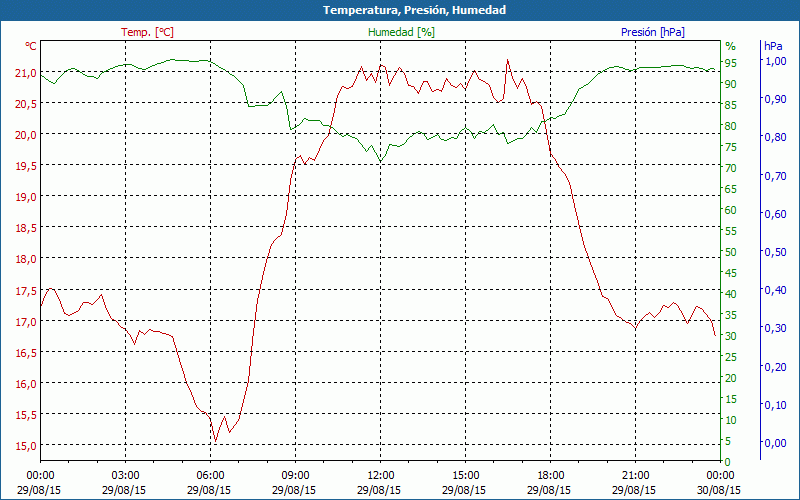This screenshot has height=500, width=800.
Task: Click the '18:00' time axis label
Action: tap(551, 476)
